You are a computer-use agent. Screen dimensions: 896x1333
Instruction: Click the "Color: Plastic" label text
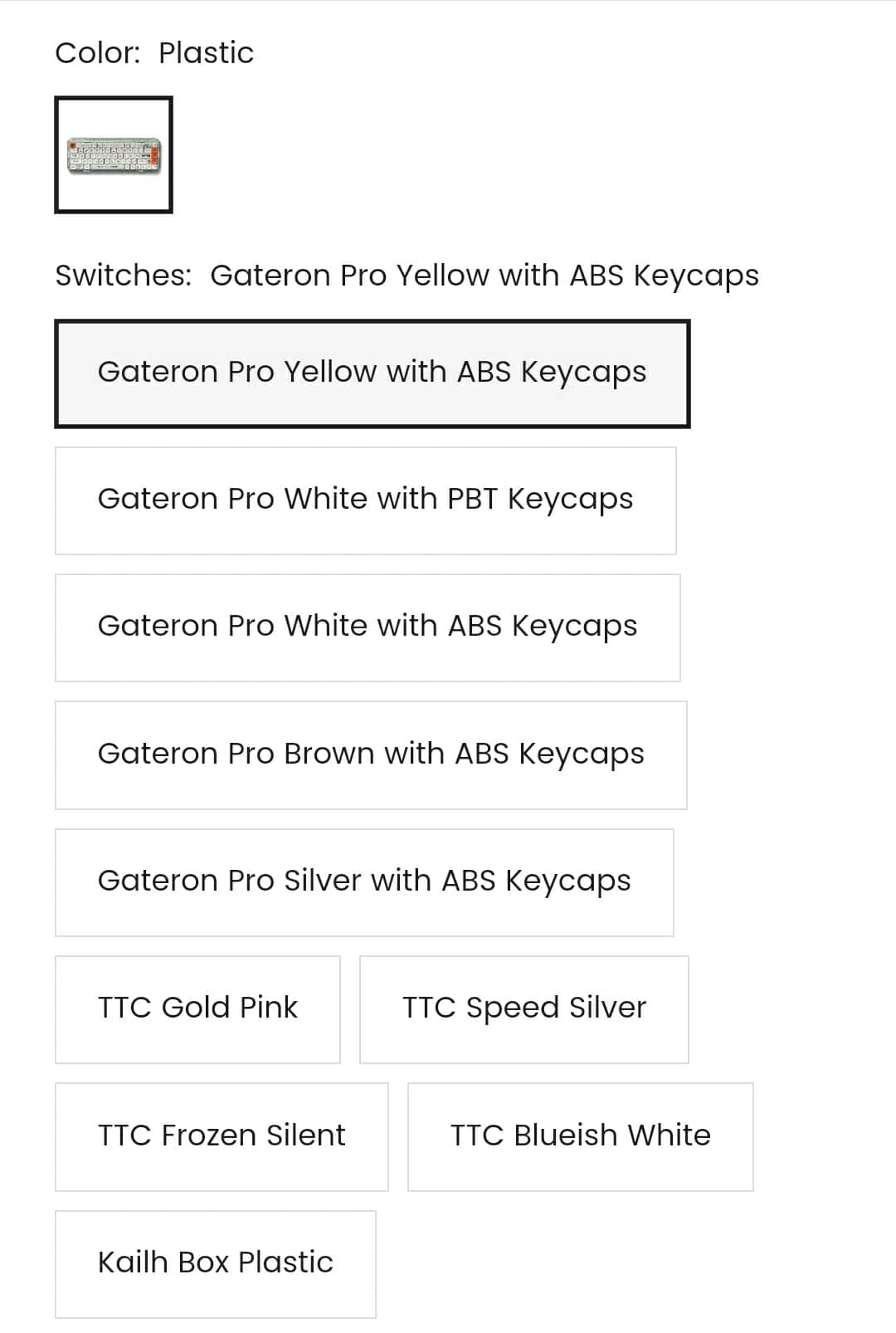pos(154,53)
